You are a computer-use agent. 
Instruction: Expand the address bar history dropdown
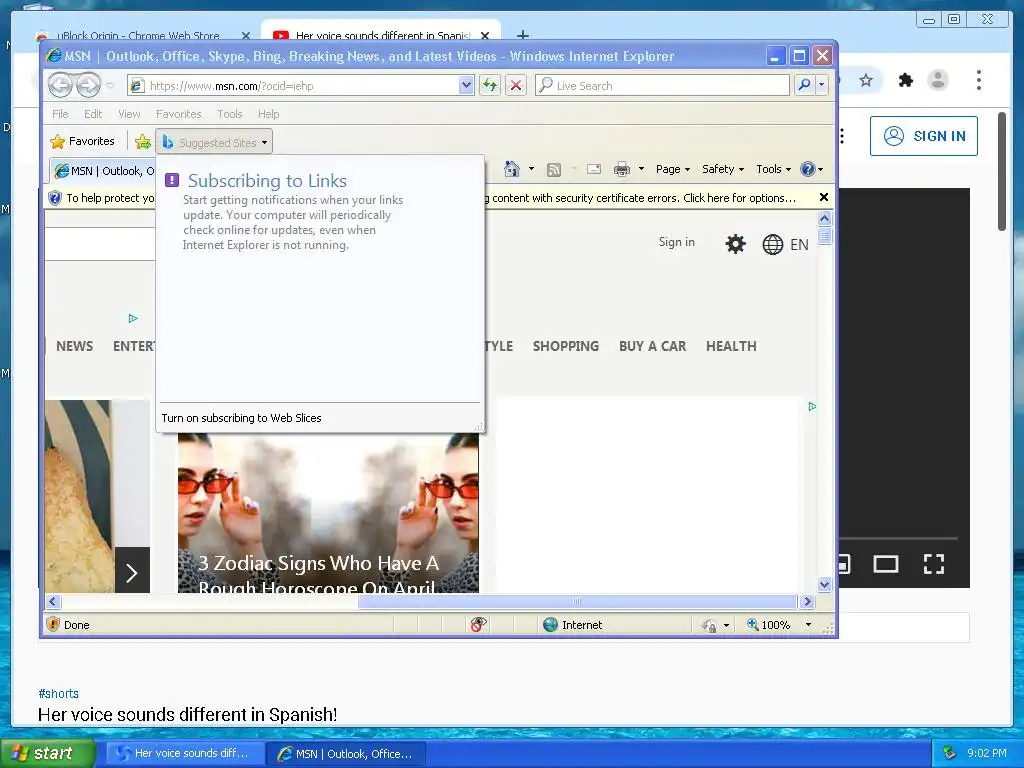tap(466, 85)
